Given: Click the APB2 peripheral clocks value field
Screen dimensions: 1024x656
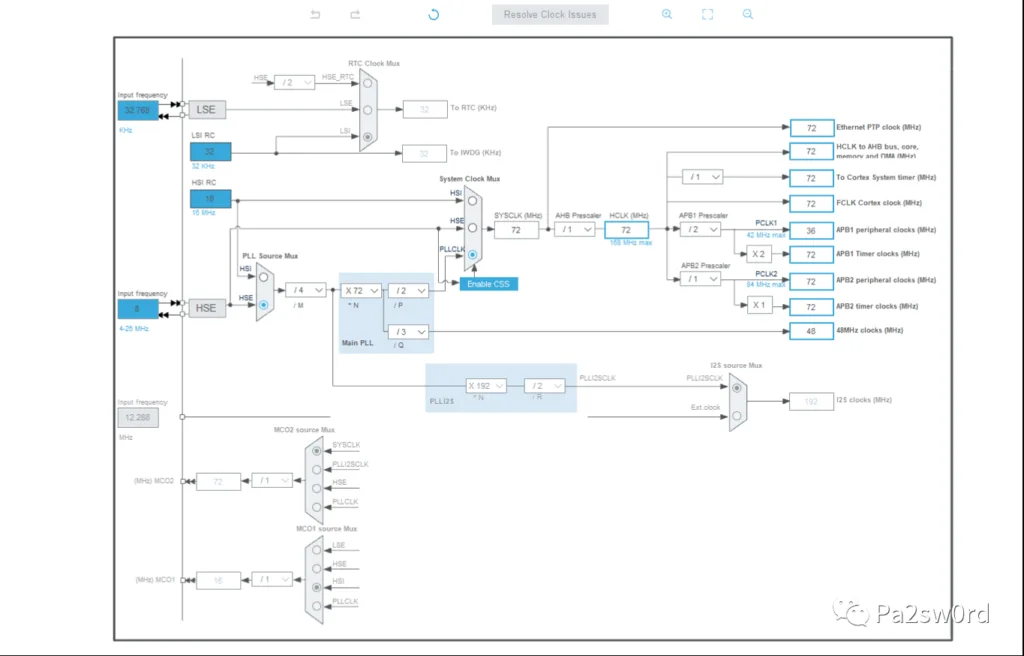Looking at the screenshot, I should click(812, 282).
